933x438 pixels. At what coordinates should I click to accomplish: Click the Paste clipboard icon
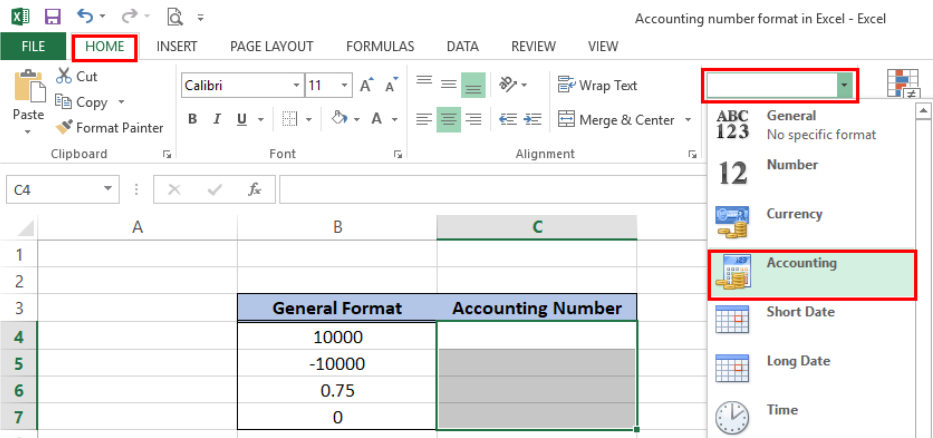click(29, 85)
